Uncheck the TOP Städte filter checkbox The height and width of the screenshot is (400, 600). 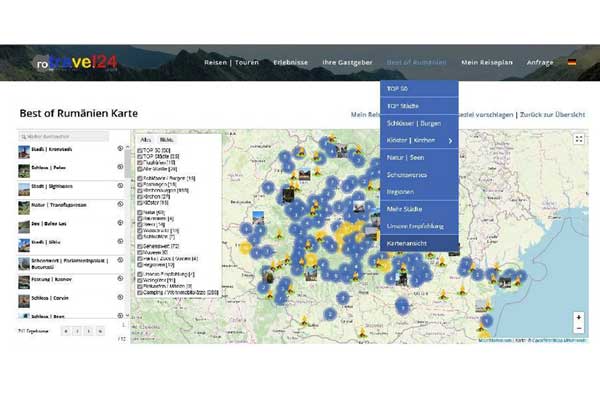pos(141,155)
